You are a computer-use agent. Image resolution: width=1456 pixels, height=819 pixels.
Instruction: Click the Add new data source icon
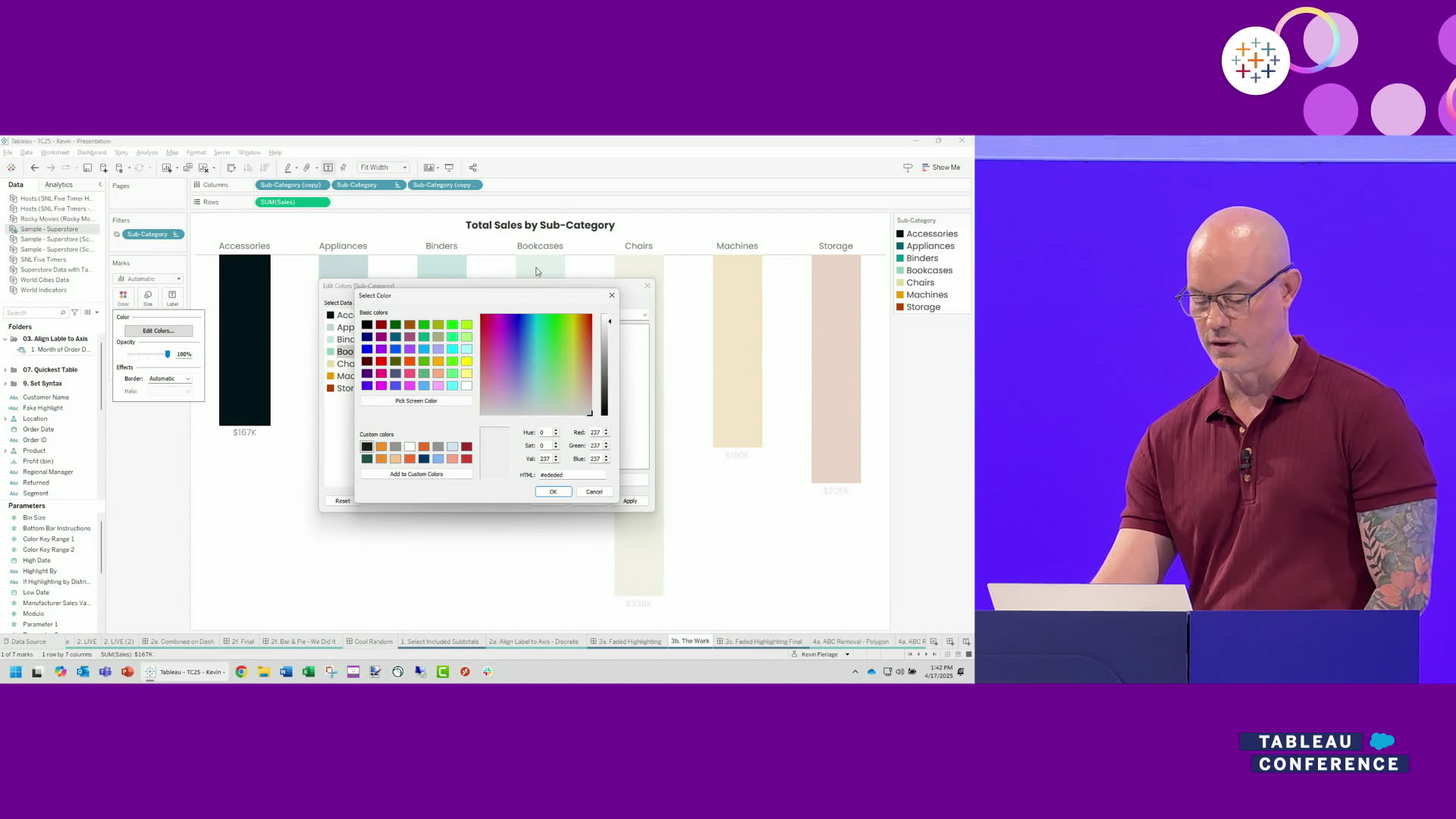click(x=104, y=168)
